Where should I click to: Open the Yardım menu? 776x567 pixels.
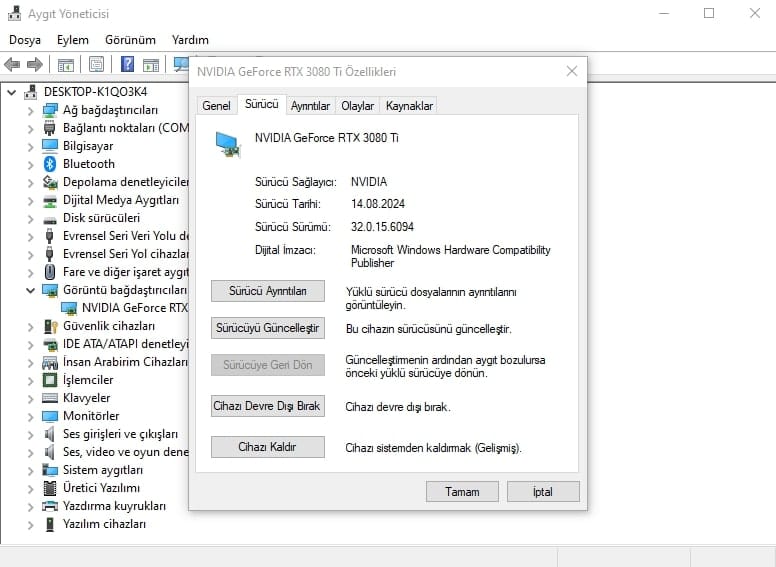click(x=190, y=40)
